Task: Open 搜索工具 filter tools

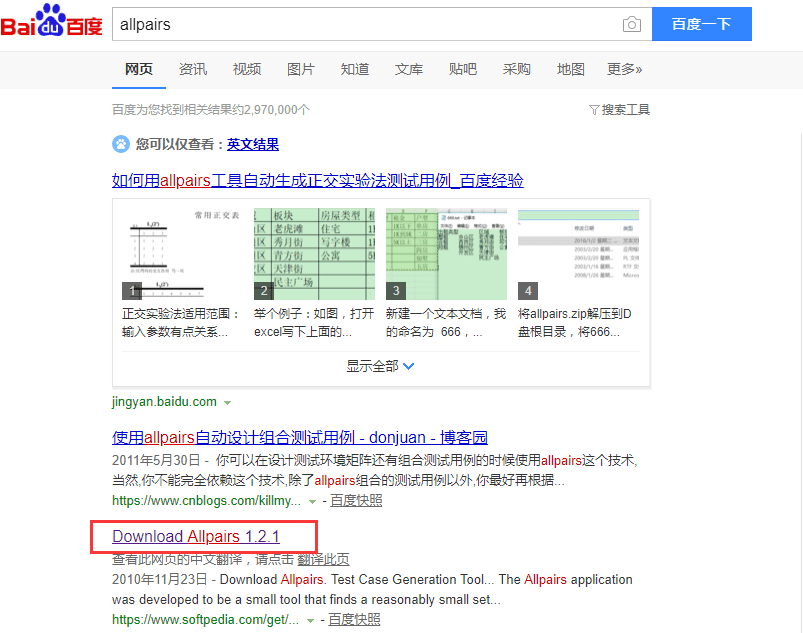Action: pyautogui.click(x=620, y=110)
